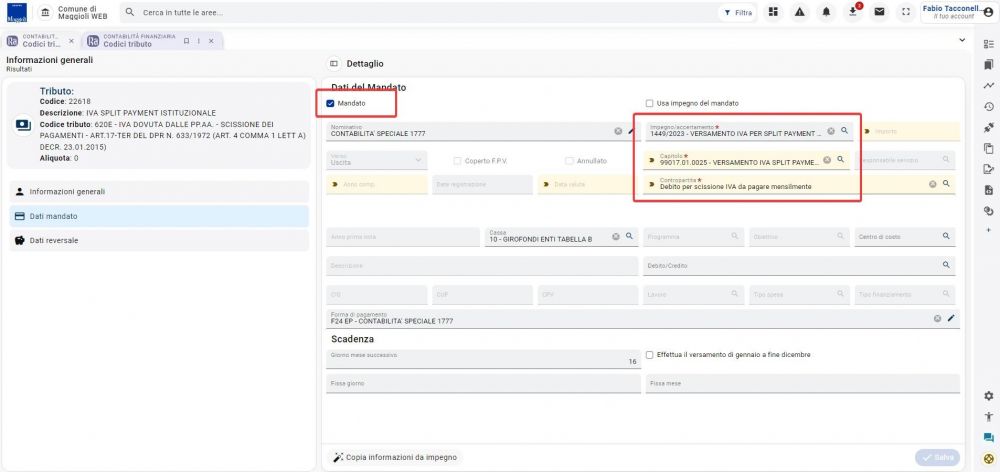Screen dimensions: 1000x472
Task: Click the Giorno mese successivo field
Action: coord(483,359)
